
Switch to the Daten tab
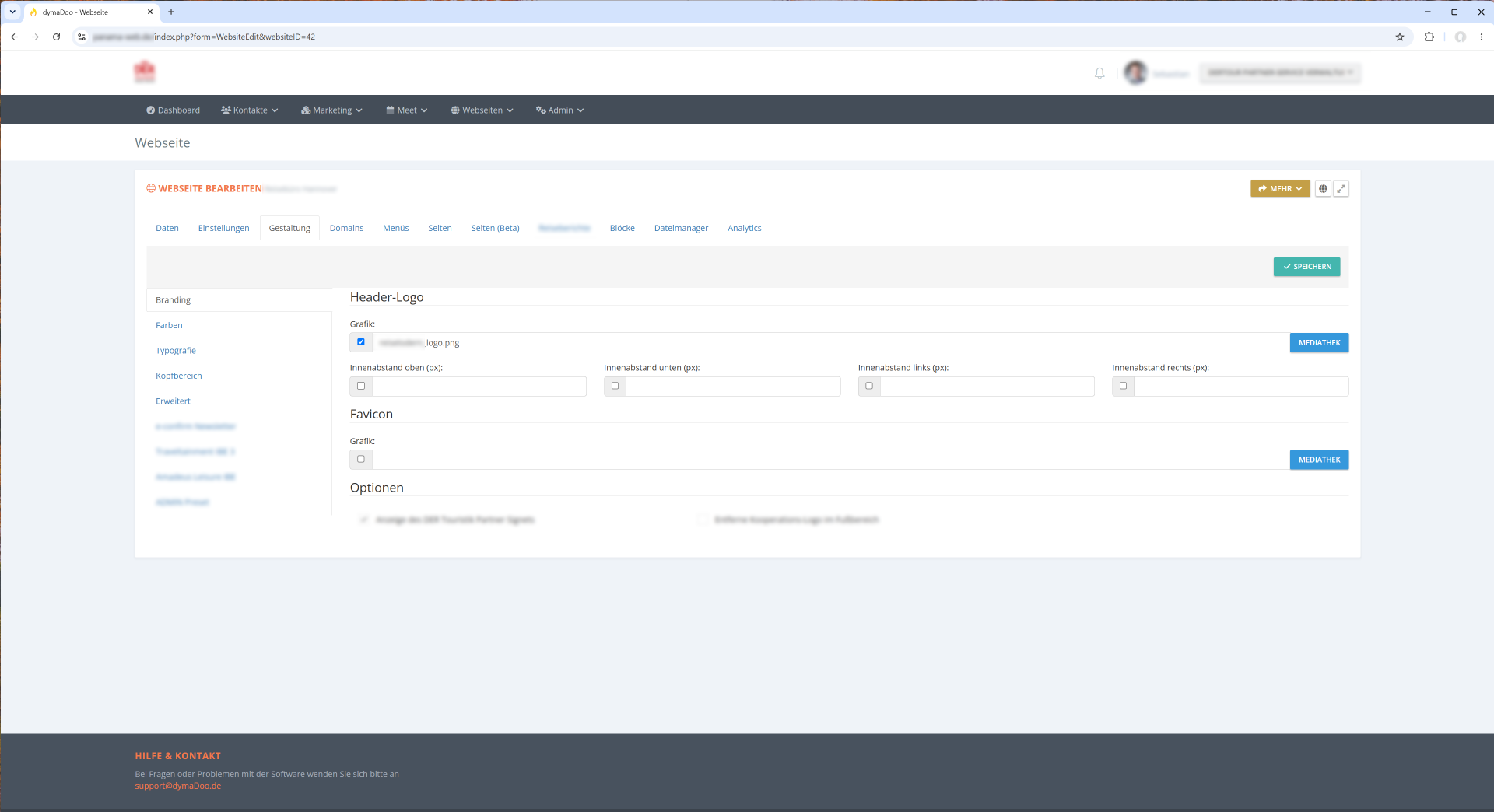click(x=167, y=228)
